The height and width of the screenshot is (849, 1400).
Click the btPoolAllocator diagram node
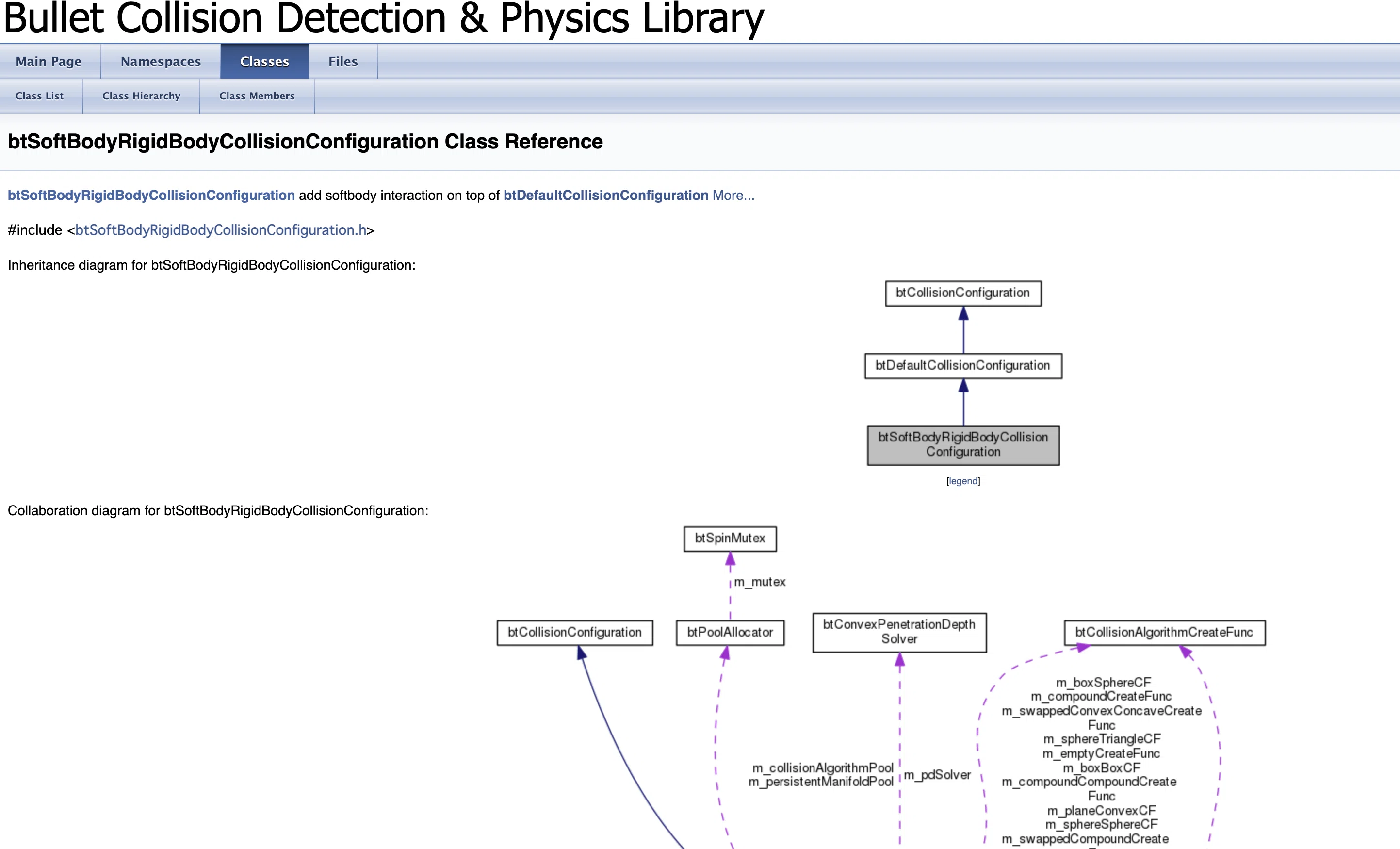[730, 633]
